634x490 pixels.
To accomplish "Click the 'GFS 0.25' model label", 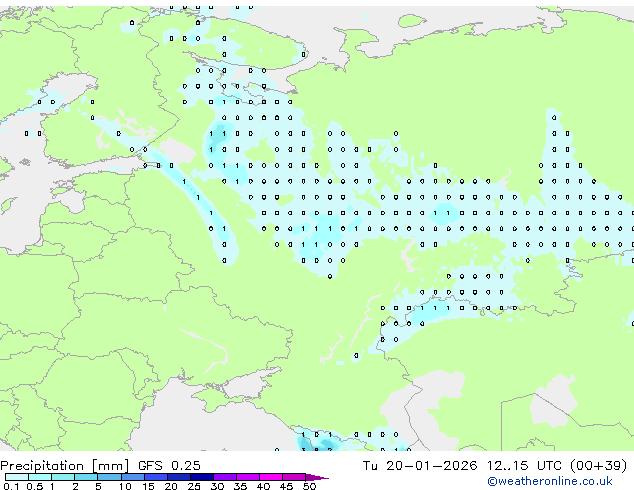I will pyautogui.click(x=169, y=466).
